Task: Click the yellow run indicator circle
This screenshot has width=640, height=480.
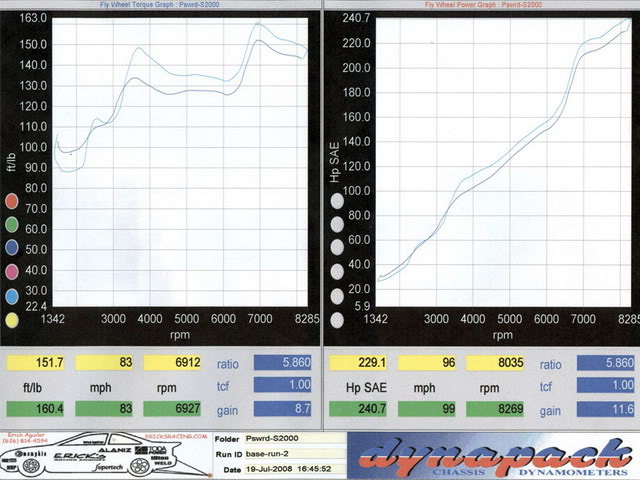Action: point(11,320)
